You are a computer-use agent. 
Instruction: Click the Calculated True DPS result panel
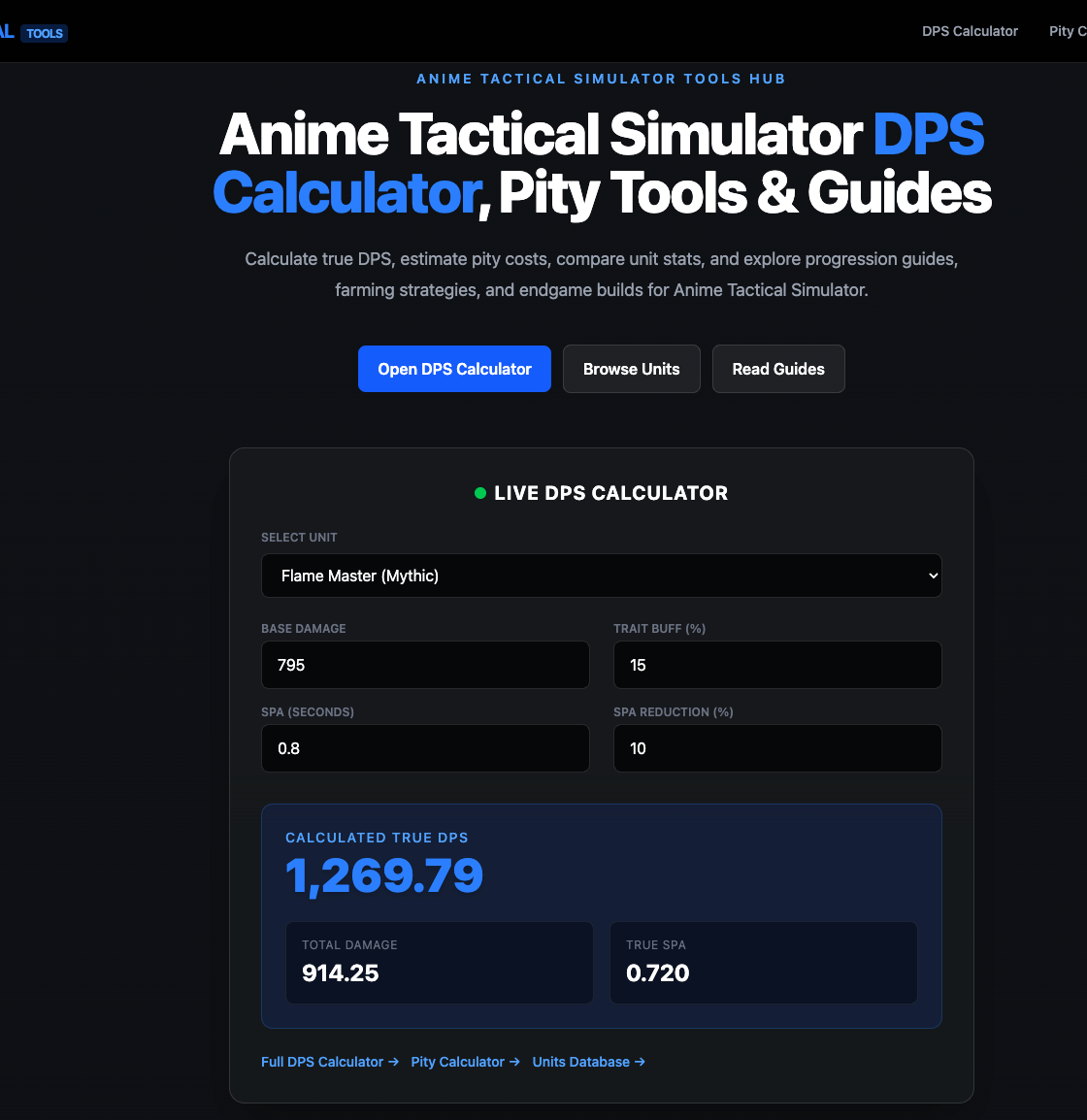[x=601, y=914]
